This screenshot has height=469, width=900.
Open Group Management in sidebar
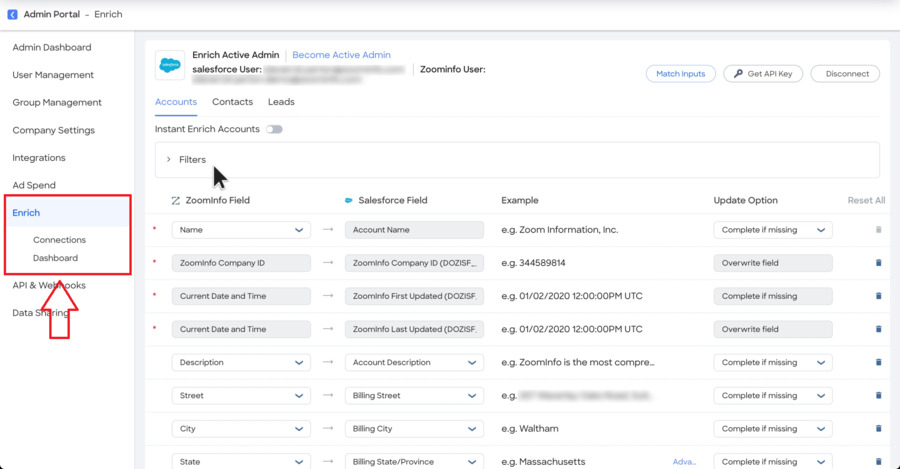[x=57, y=102]
